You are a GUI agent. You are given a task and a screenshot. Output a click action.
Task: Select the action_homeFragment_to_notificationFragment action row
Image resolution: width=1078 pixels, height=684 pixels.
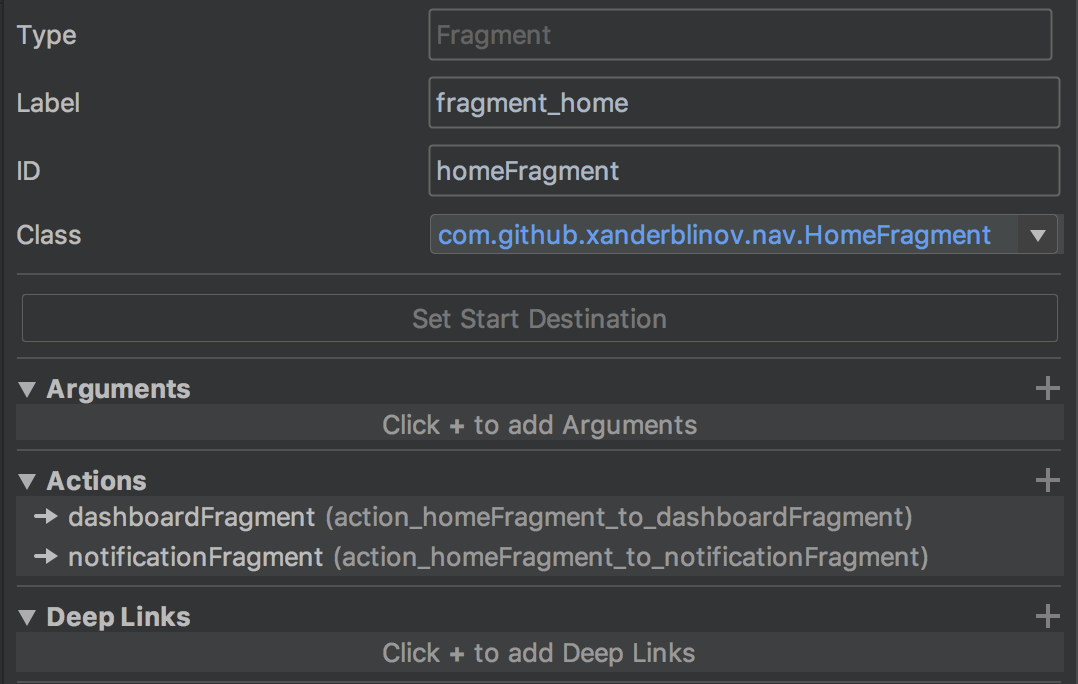[x=498, y=557]
